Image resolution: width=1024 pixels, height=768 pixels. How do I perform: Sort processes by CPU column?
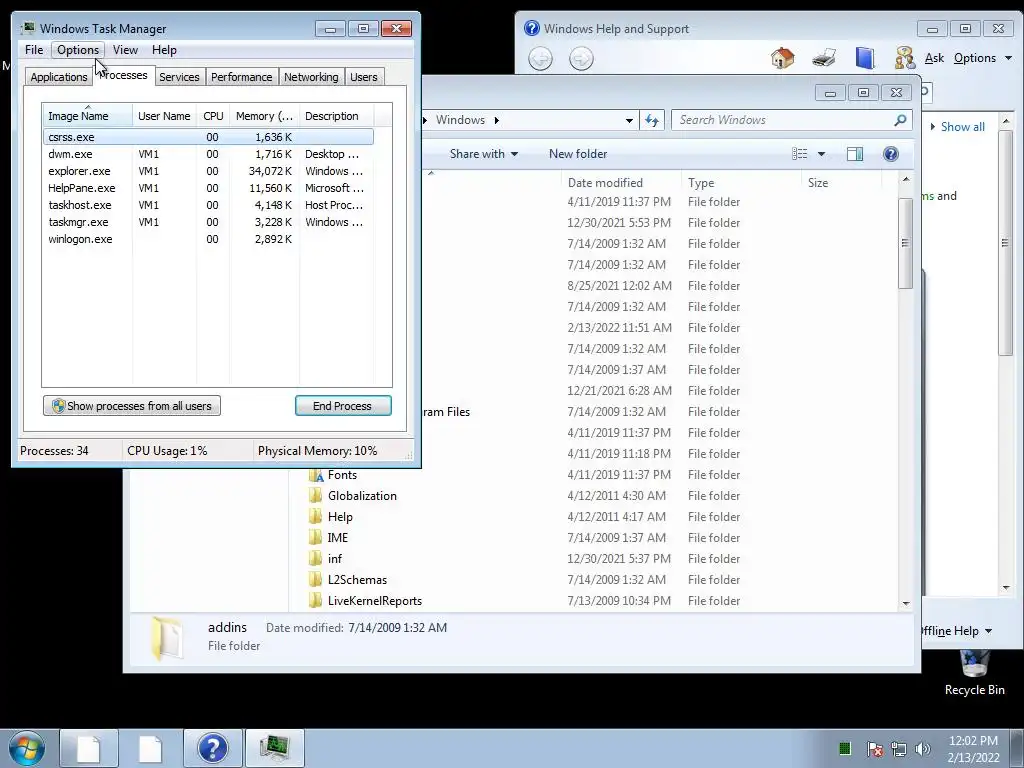(213, 116)
